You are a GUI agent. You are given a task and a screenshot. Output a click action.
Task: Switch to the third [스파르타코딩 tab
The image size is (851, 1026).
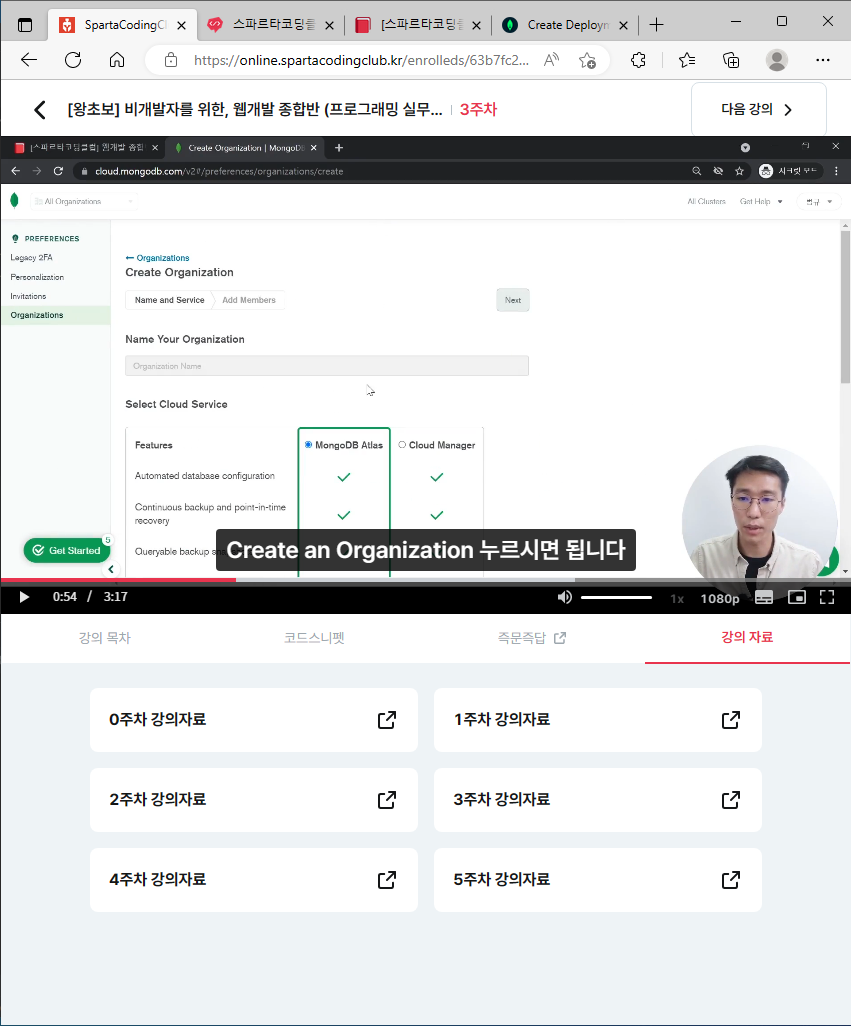pos(417,25)
